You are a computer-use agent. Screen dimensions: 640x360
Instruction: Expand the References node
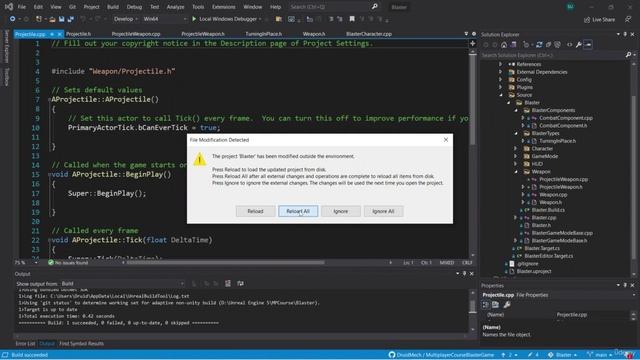500,64
